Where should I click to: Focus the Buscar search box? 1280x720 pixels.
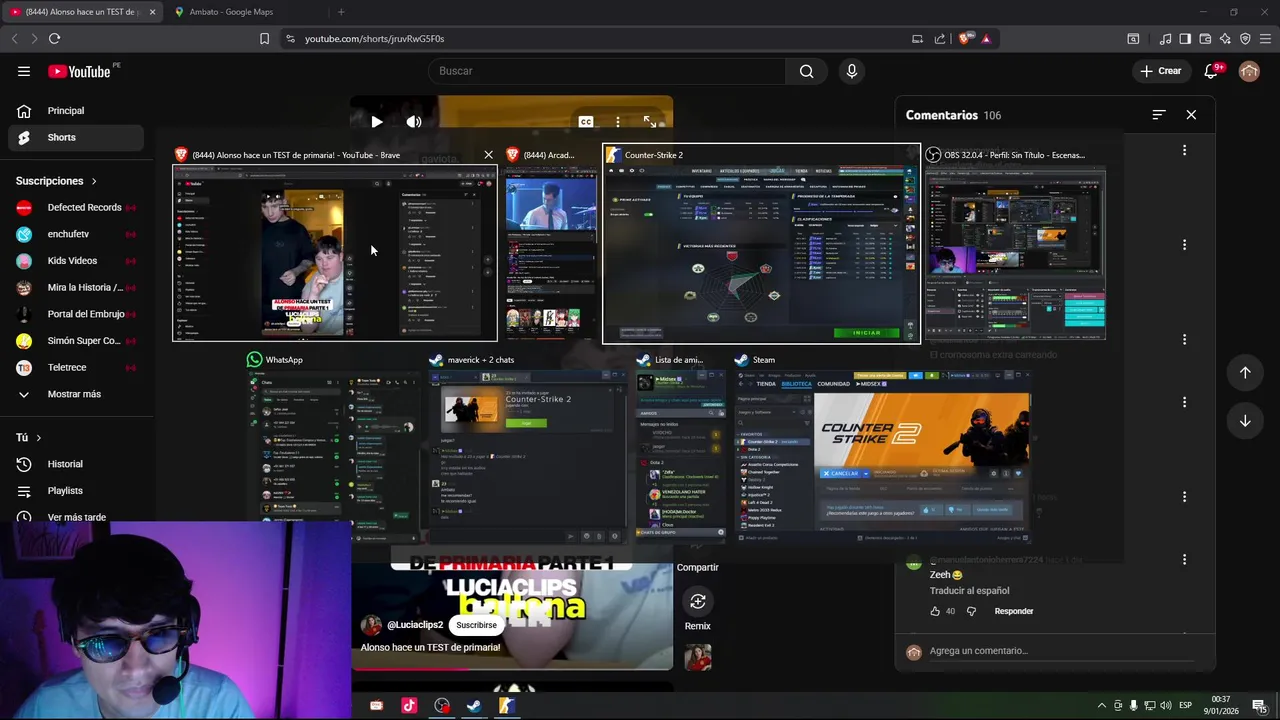(607, 71)
